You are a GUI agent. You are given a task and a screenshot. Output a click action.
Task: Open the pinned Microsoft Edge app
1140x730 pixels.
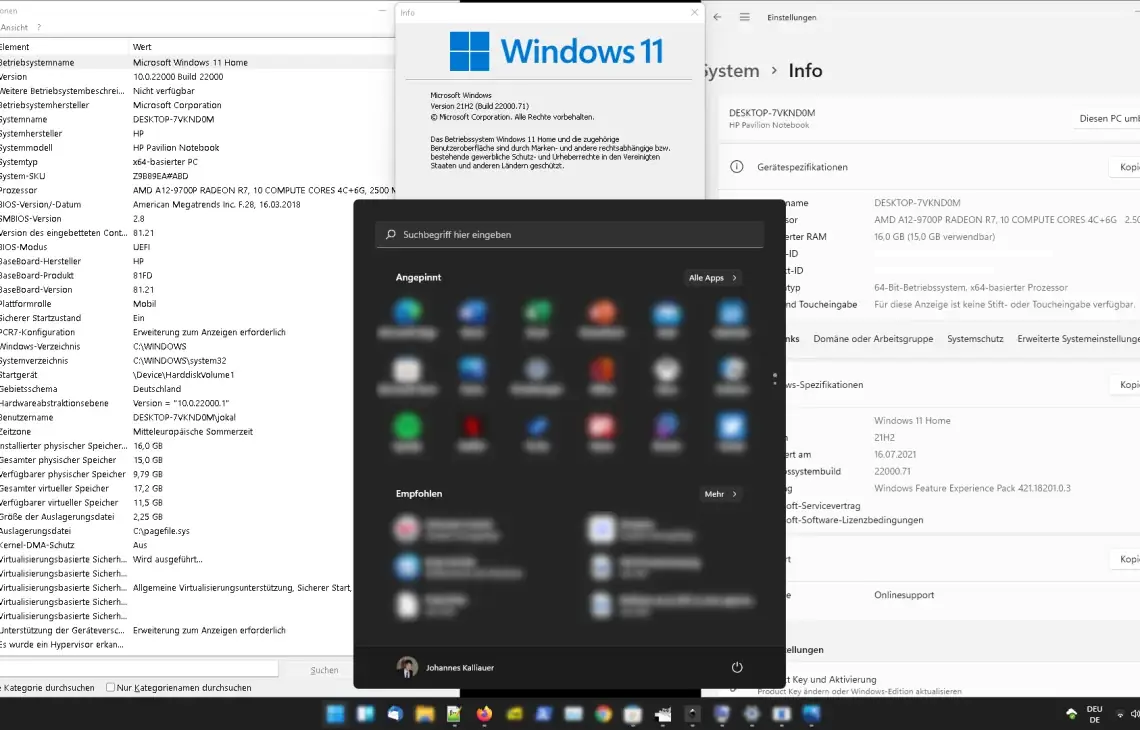click(407, 318)
